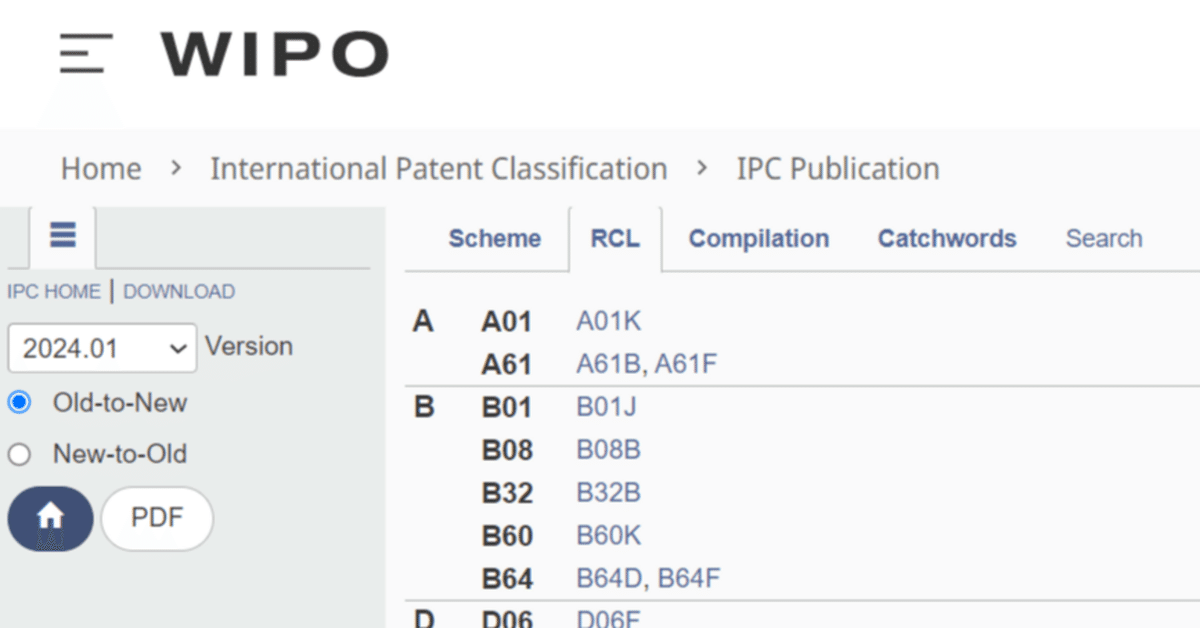Click the DOWNLOAD link
1200x628 pixels.
(179, 292)
